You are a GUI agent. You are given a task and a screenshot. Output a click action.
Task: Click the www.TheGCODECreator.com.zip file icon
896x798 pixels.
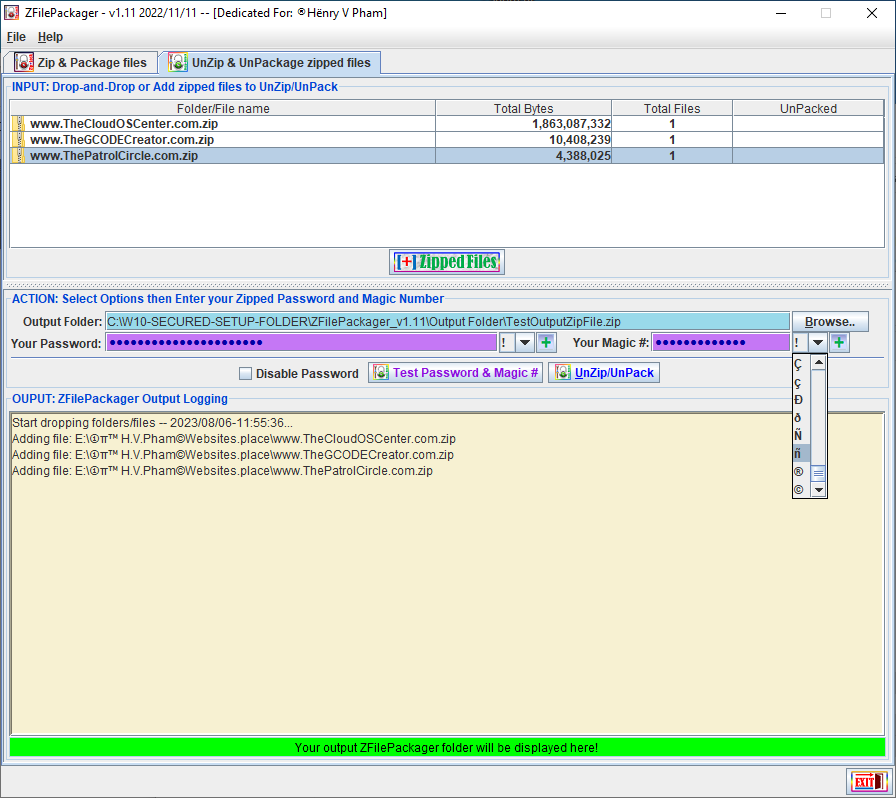[x=17, y=140]
